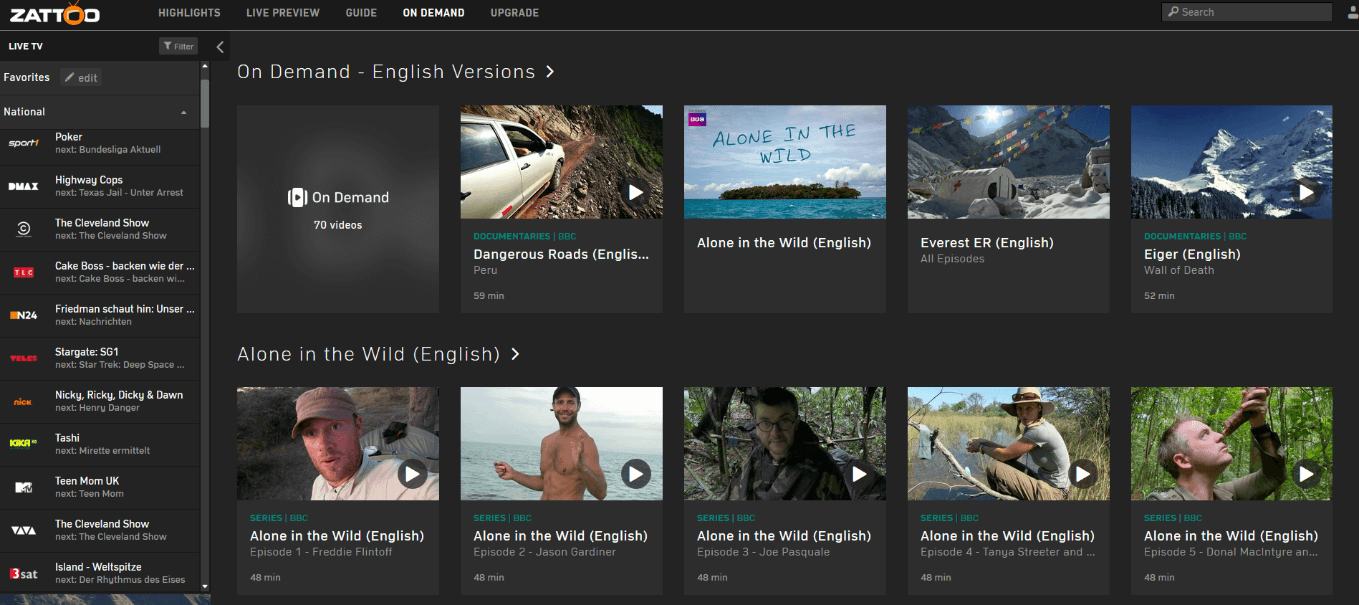
Task: Expand On Demand - English Versions section
Action: tap(396, 72)
